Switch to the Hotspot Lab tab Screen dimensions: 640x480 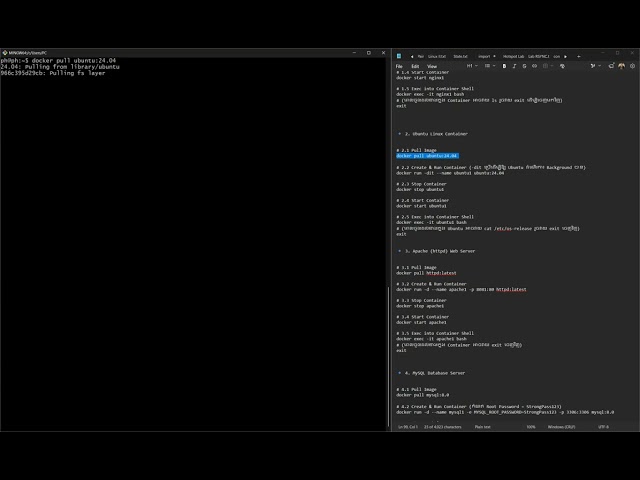coord(513,56)
